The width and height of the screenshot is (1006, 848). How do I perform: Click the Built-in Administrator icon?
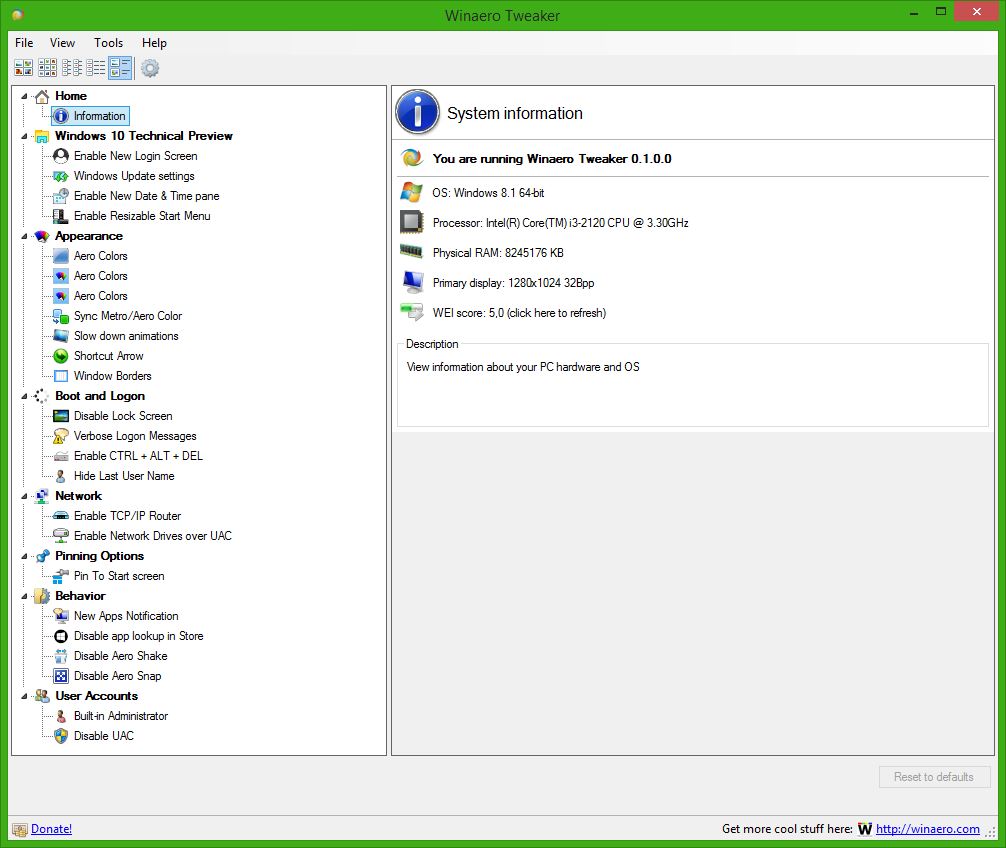coord(60,716)
